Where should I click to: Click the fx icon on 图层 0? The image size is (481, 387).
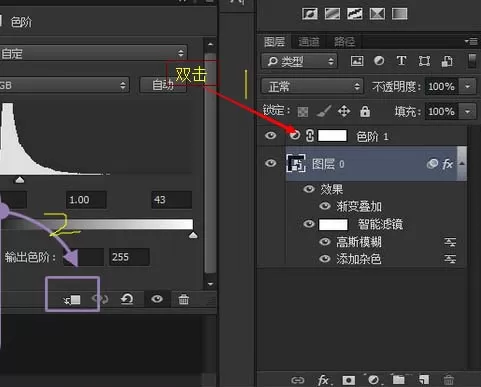[x=447, y=164]
